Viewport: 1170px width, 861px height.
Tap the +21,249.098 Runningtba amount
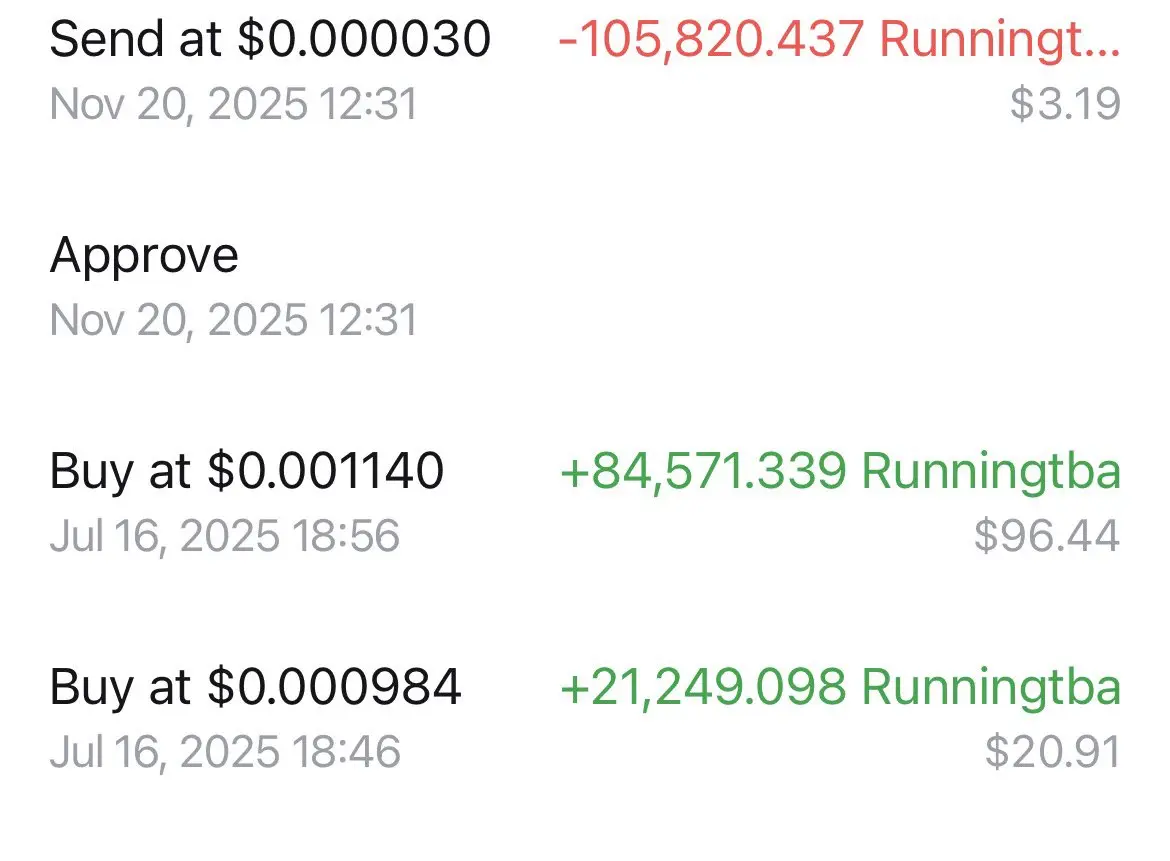840,687
